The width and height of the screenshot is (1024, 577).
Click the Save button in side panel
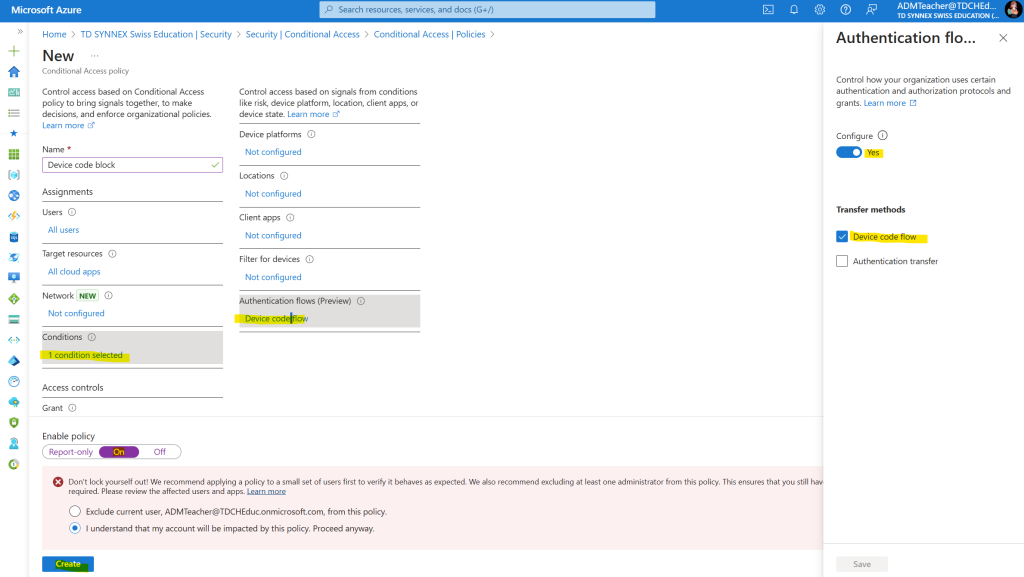861,564
